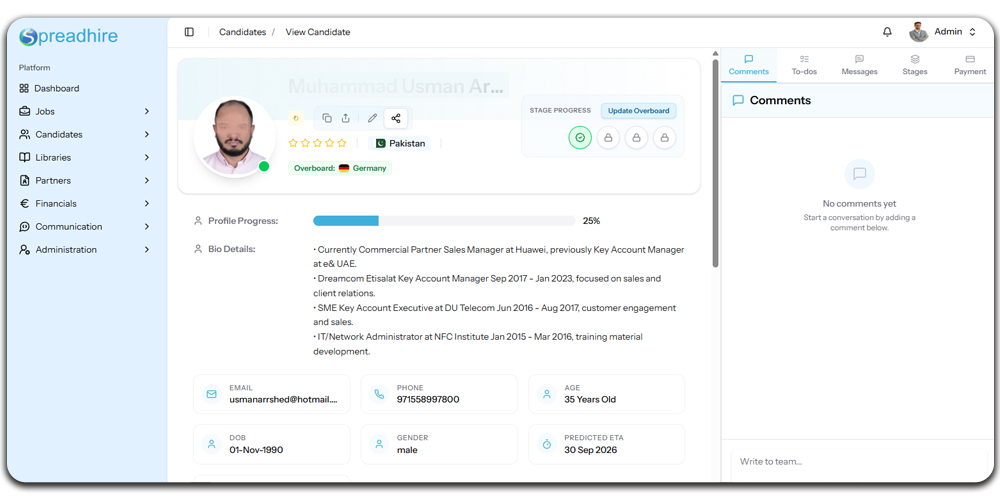1000x500 pixels.
Task: Click the pencil edit icon
Action: pos(373,118)
